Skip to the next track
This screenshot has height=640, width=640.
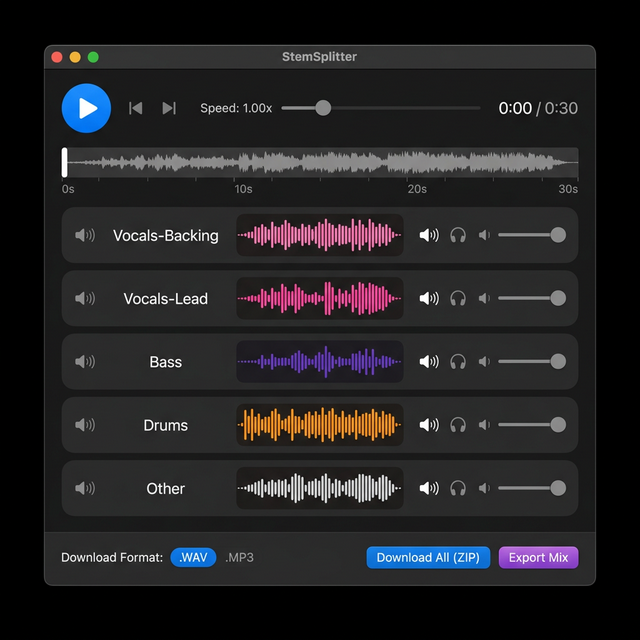[169, 108]
